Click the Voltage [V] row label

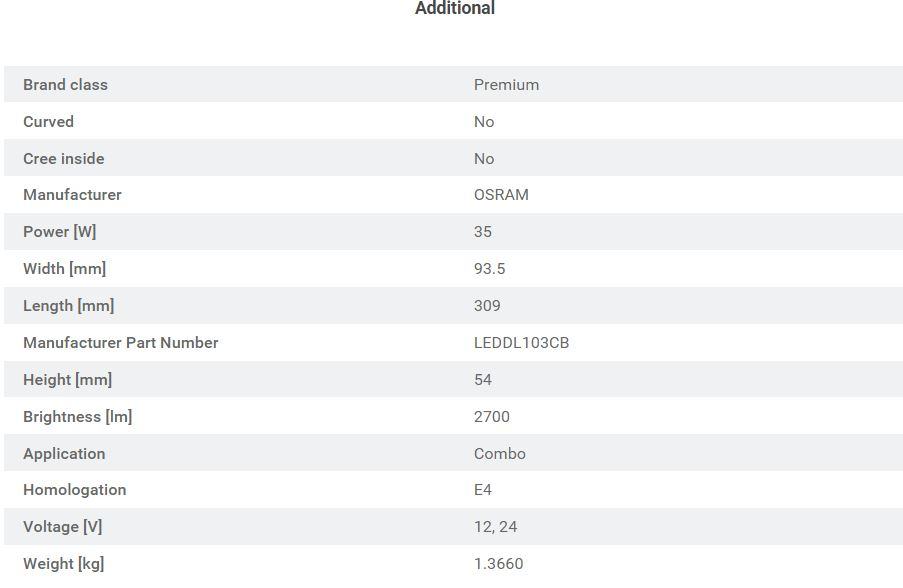tap(62, 527)
